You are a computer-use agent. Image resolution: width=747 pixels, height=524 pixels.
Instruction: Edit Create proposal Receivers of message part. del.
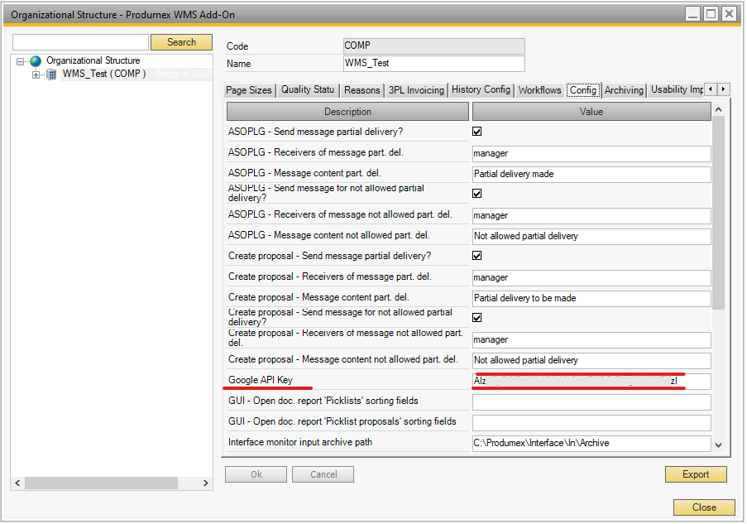[591, 278]
